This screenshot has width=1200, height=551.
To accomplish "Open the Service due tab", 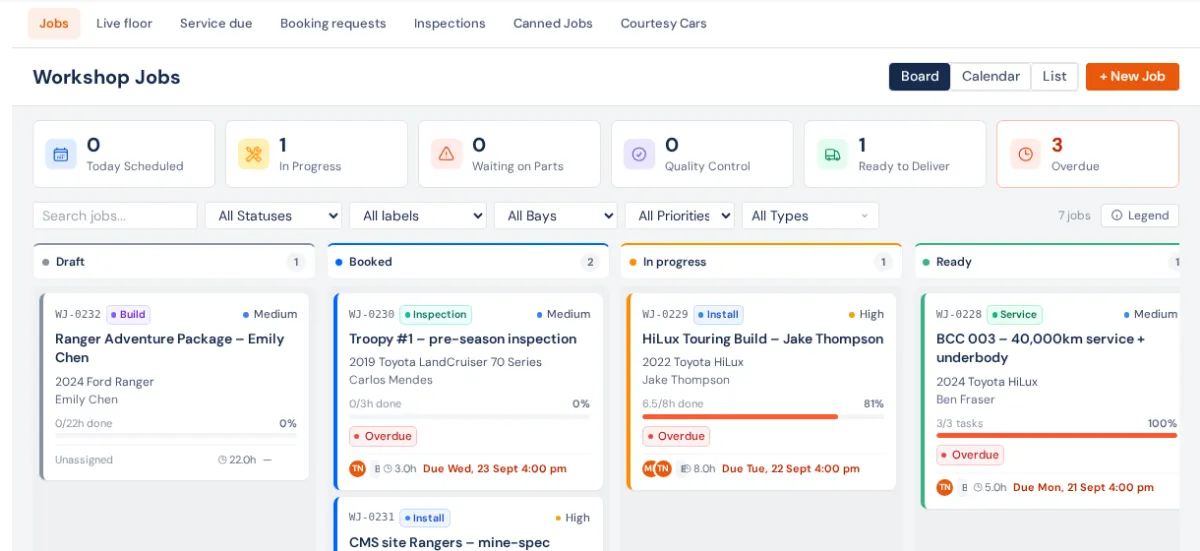I will tap(216, 23).
